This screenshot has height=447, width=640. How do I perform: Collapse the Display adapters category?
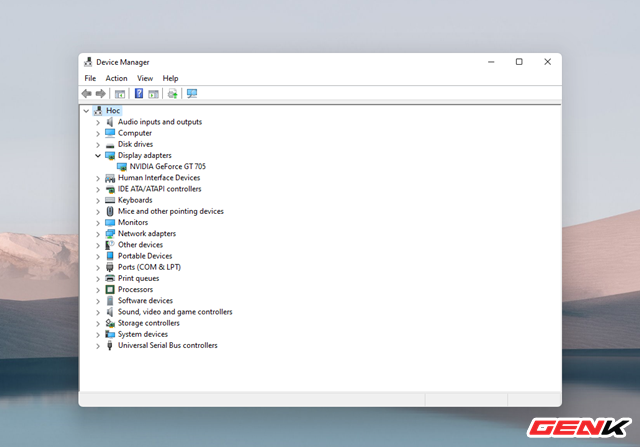point(98,156)
